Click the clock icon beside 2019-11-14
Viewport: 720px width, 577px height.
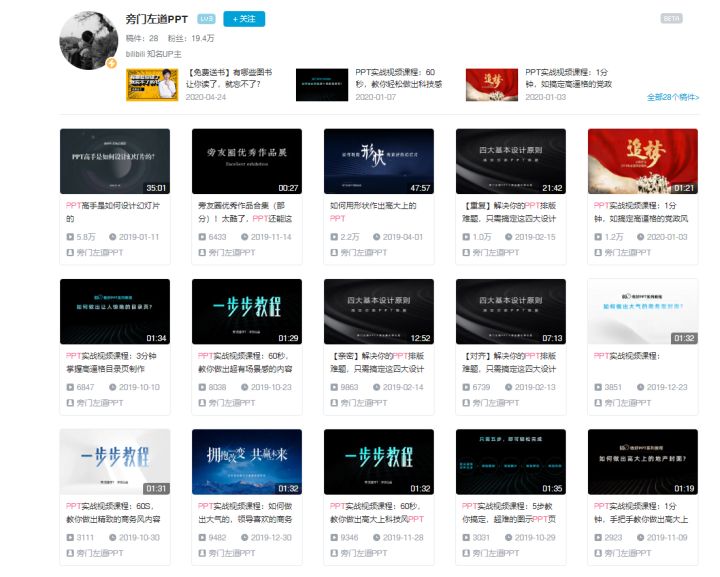tap(245, 237)
